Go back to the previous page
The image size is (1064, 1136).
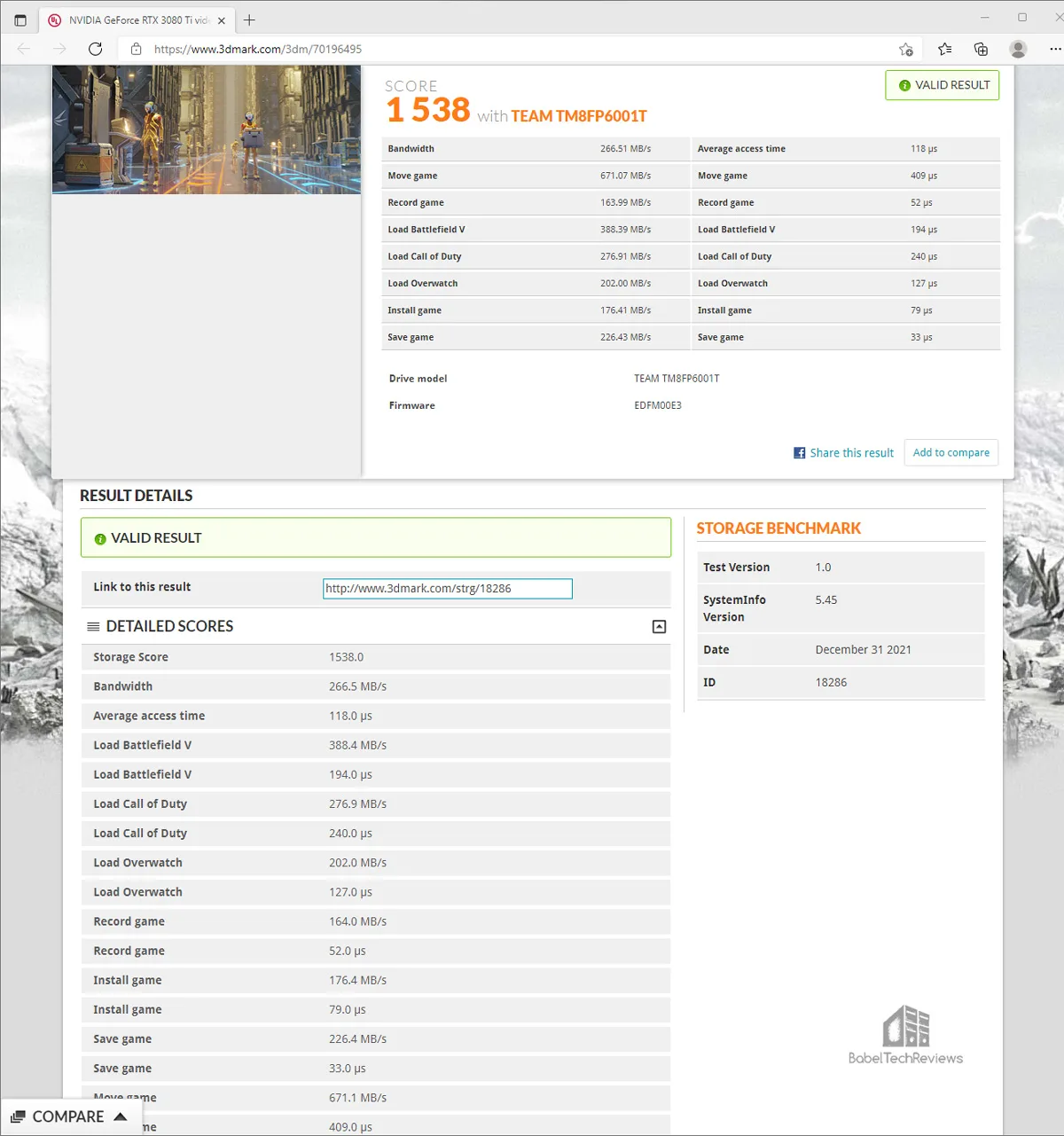[x=24, y=49]
